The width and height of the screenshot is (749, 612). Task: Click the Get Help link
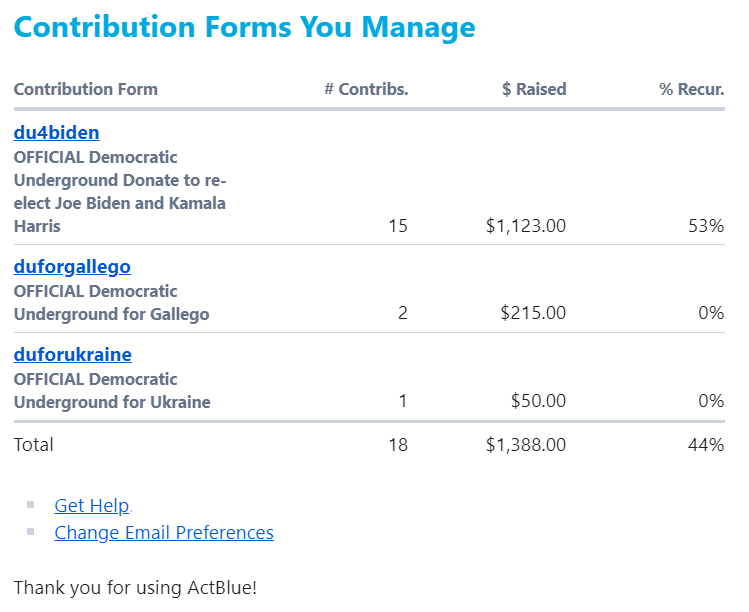click(x=92, y=506)
